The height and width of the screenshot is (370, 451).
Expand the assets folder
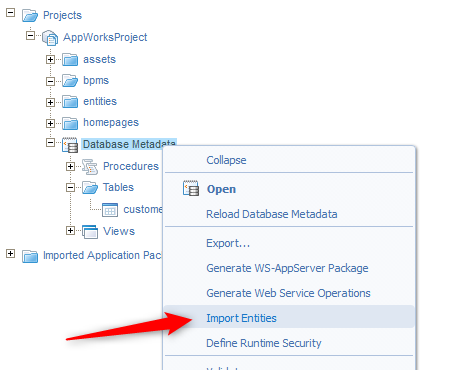click(50, 60)
